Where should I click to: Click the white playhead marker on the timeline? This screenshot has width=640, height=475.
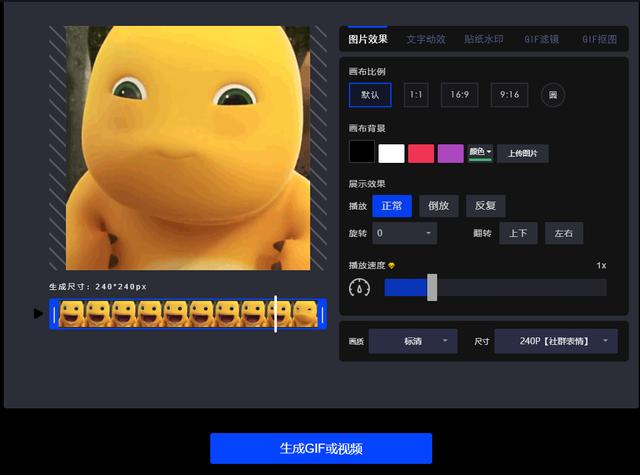276,314
